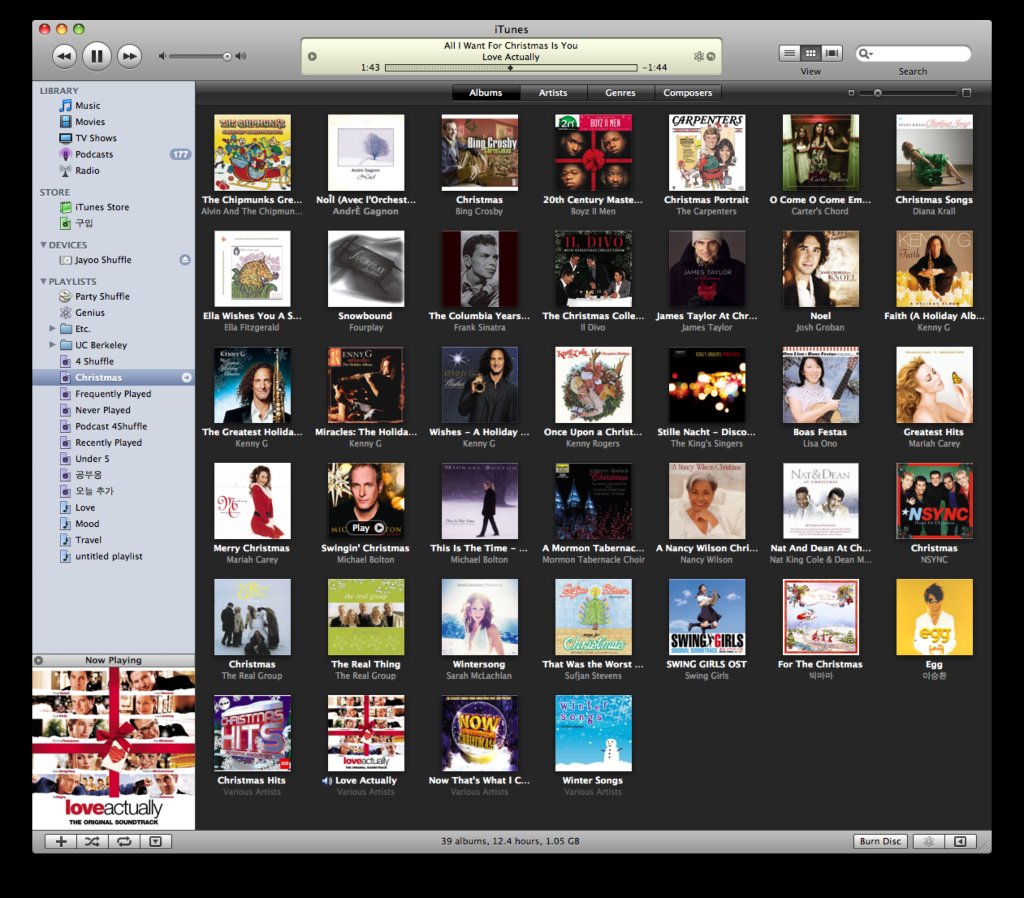
Task: Click the song progress bar
Action: point(511,68)
